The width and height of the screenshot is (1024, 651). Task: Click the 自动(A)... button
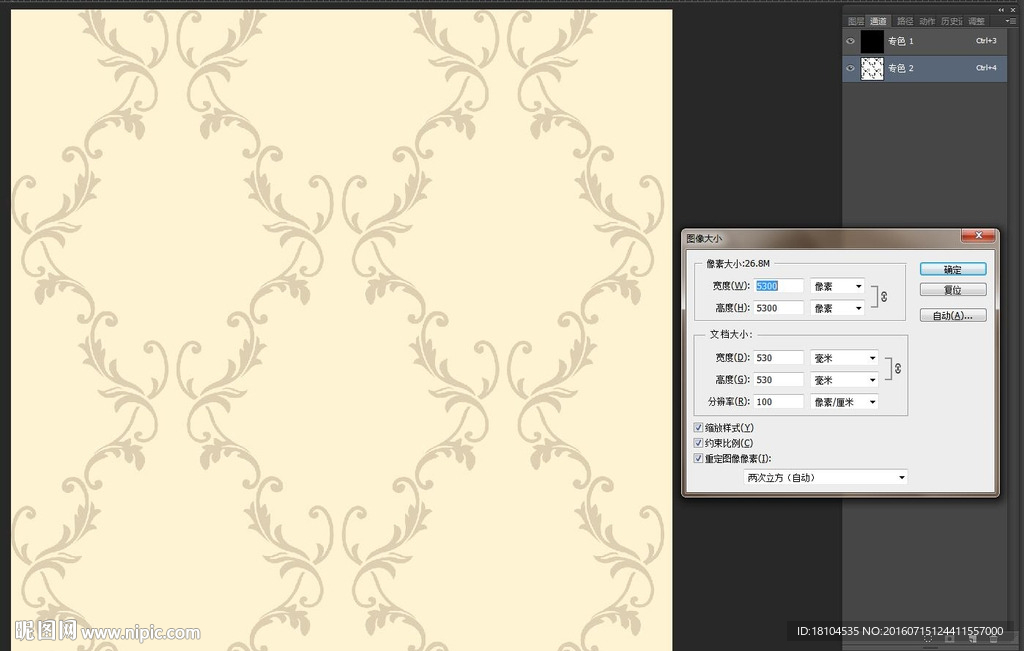[953, 315]
